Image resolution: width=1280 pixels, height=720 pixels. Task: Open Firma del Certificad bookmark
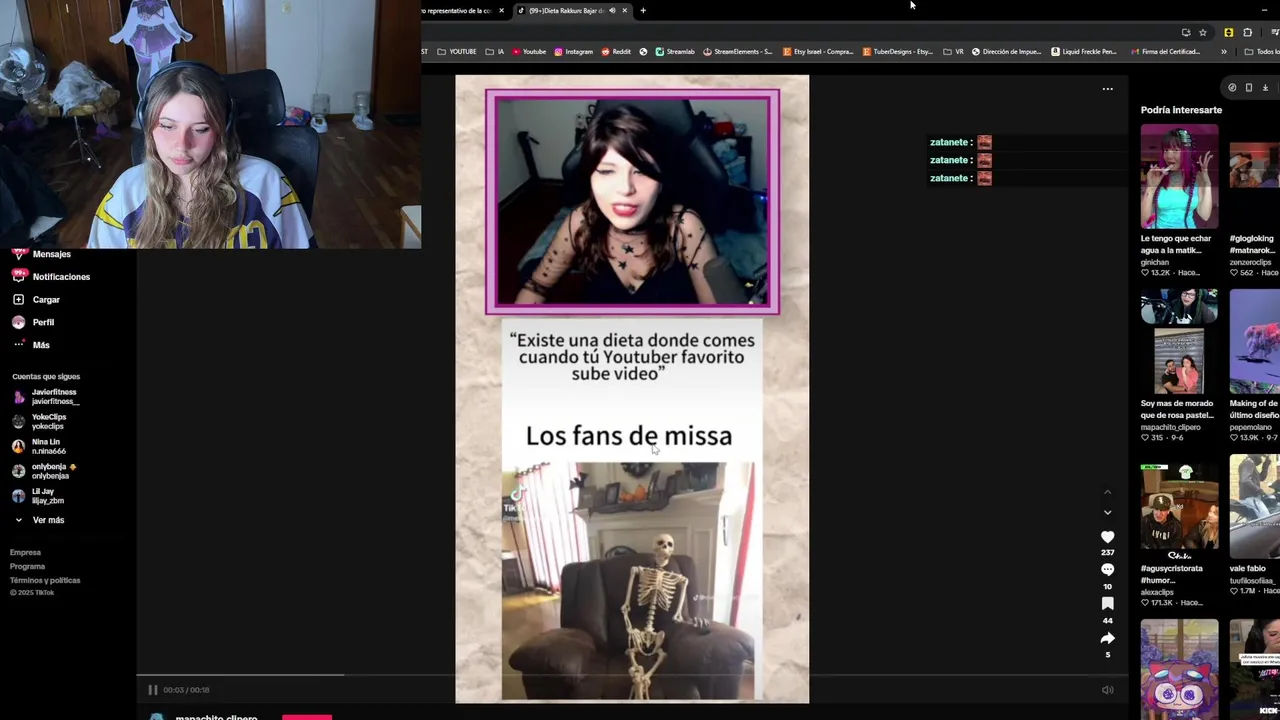1165,51
